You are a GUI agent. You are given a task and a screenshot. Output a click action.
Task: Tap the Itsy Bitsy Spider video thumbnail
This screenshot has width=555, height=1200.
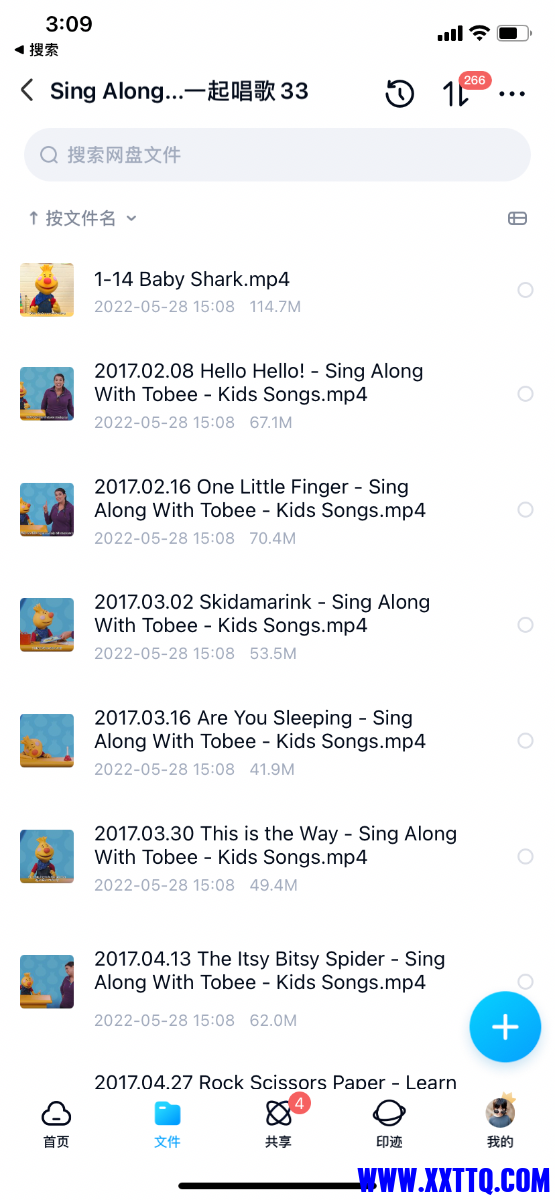pyautogui.click(x=47, y=982)
